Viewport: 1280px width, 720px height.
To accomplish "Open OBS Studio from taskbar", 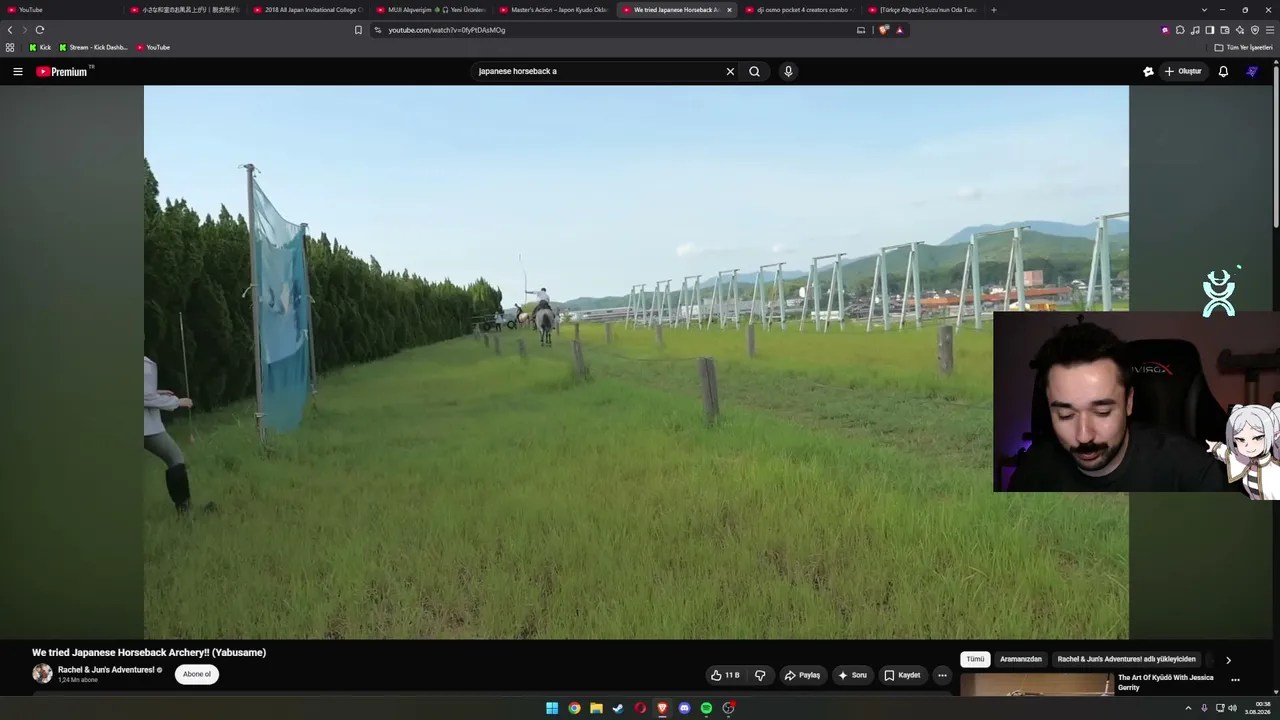I will 729,708.
